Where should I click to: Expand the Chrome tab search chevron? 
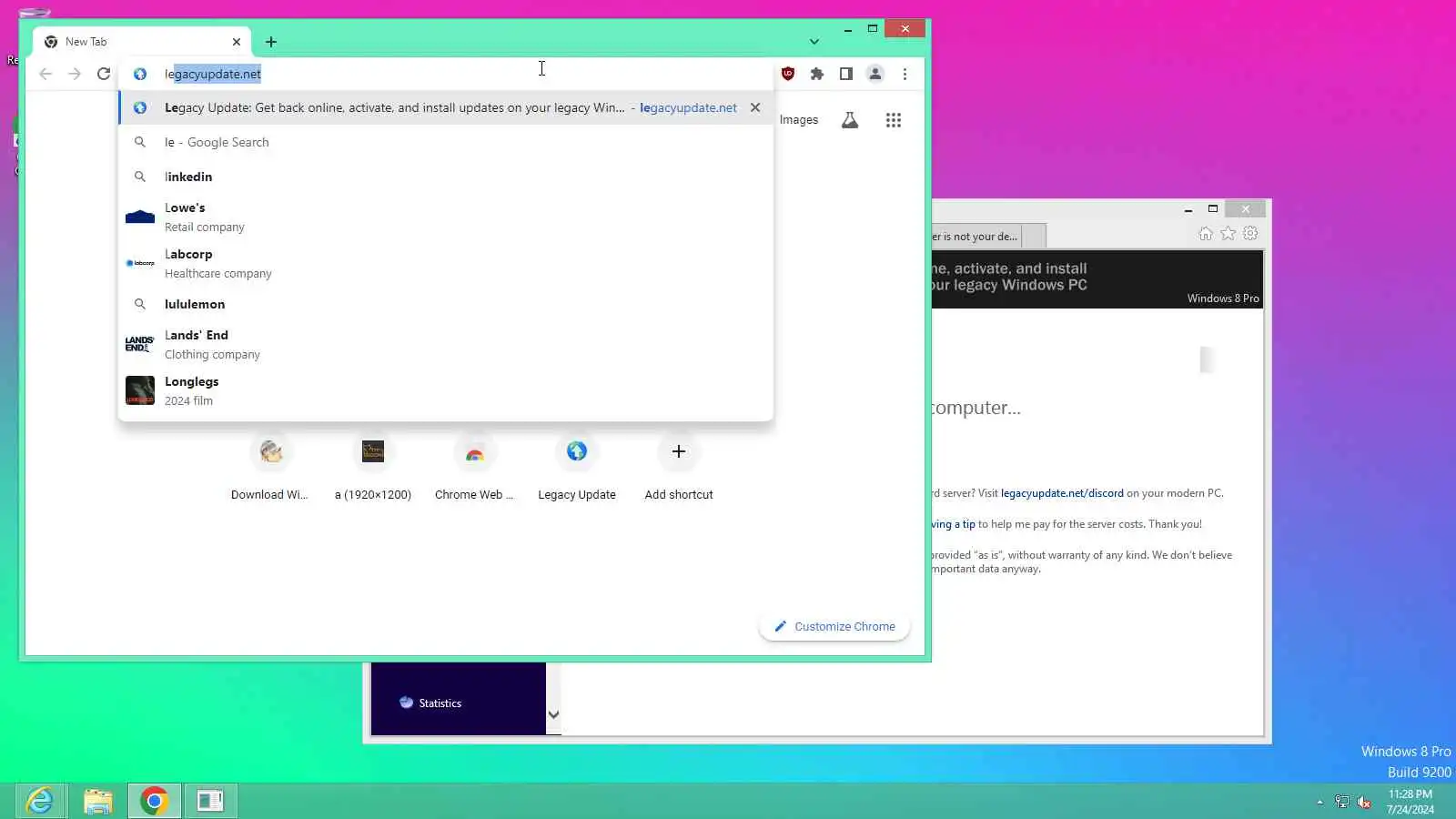point(814,42)
